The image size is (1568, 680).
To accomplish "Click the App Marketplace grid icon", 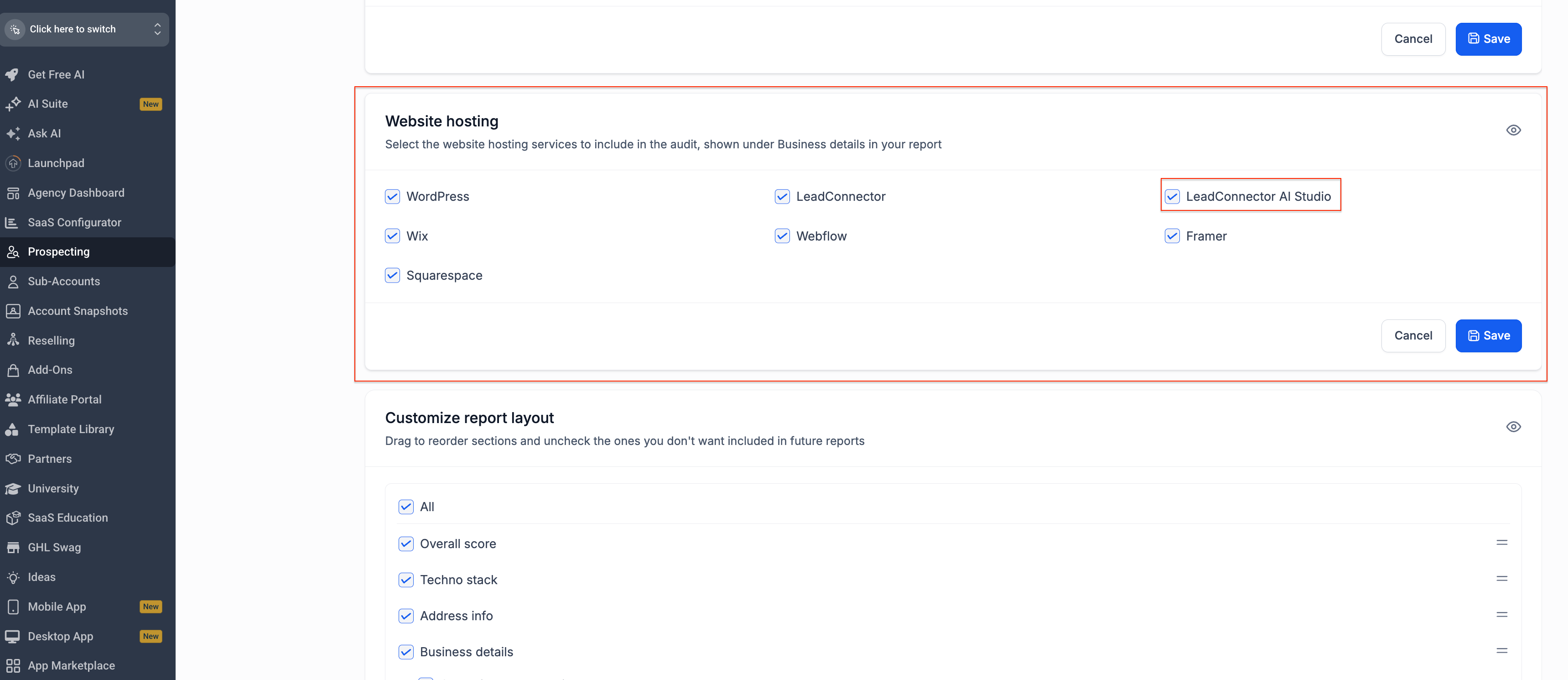I will (12, 666).
